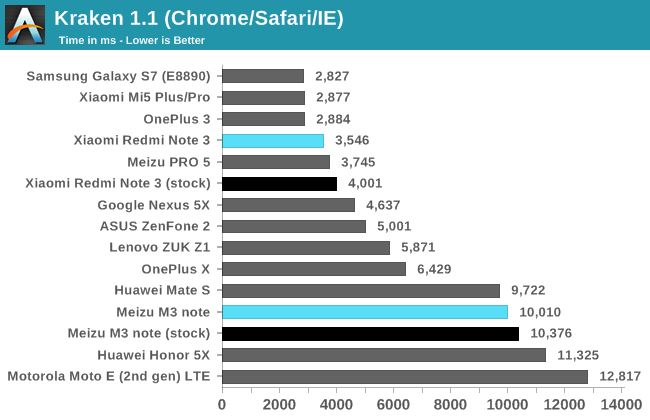Click the Xiaomi Redmi Note 3 (stock) label
650x420 pixels.
118,183
